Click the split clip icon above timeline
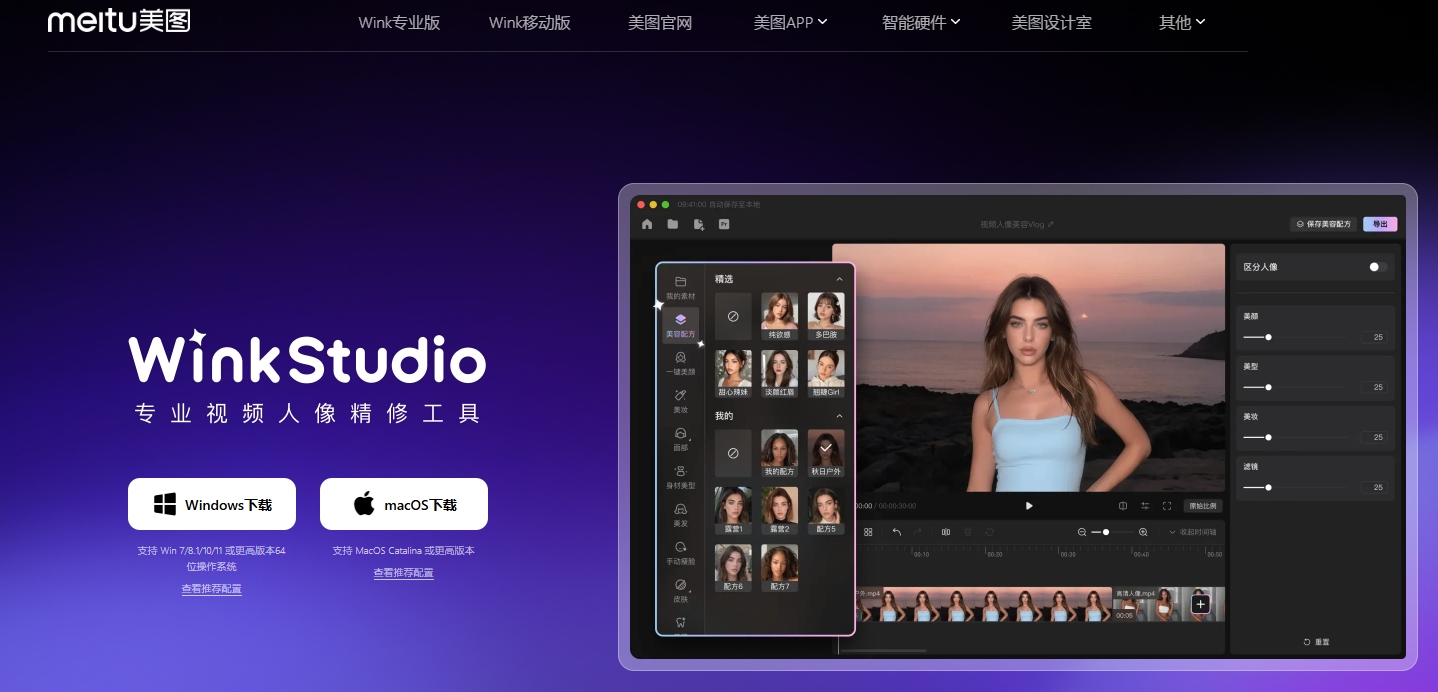The height and width of the screenshot is (692, 1438). point(946,532)
